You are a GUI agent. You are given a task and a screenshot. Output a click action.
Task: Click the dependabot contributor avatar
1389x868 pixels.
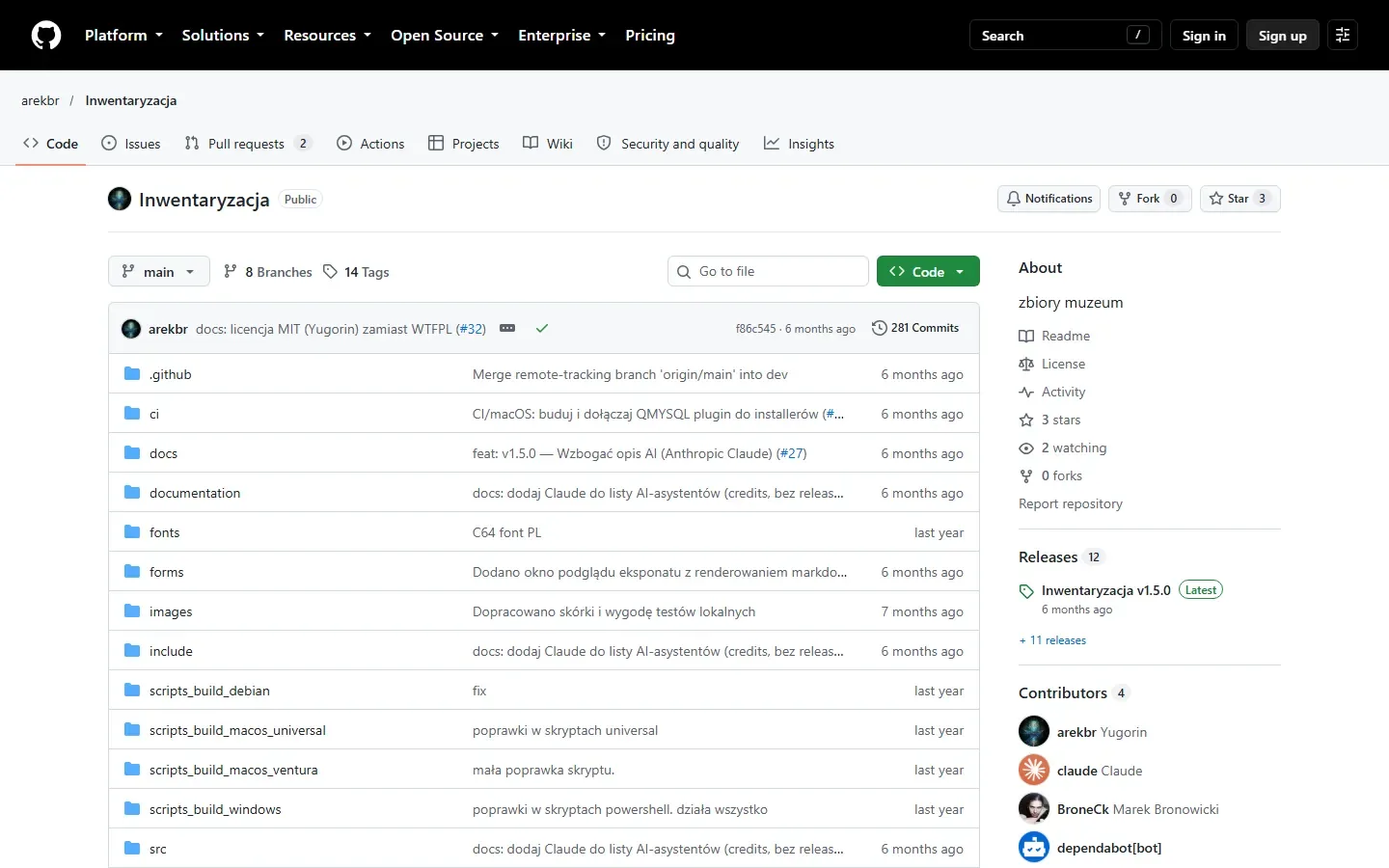[x=1034, y=847]
